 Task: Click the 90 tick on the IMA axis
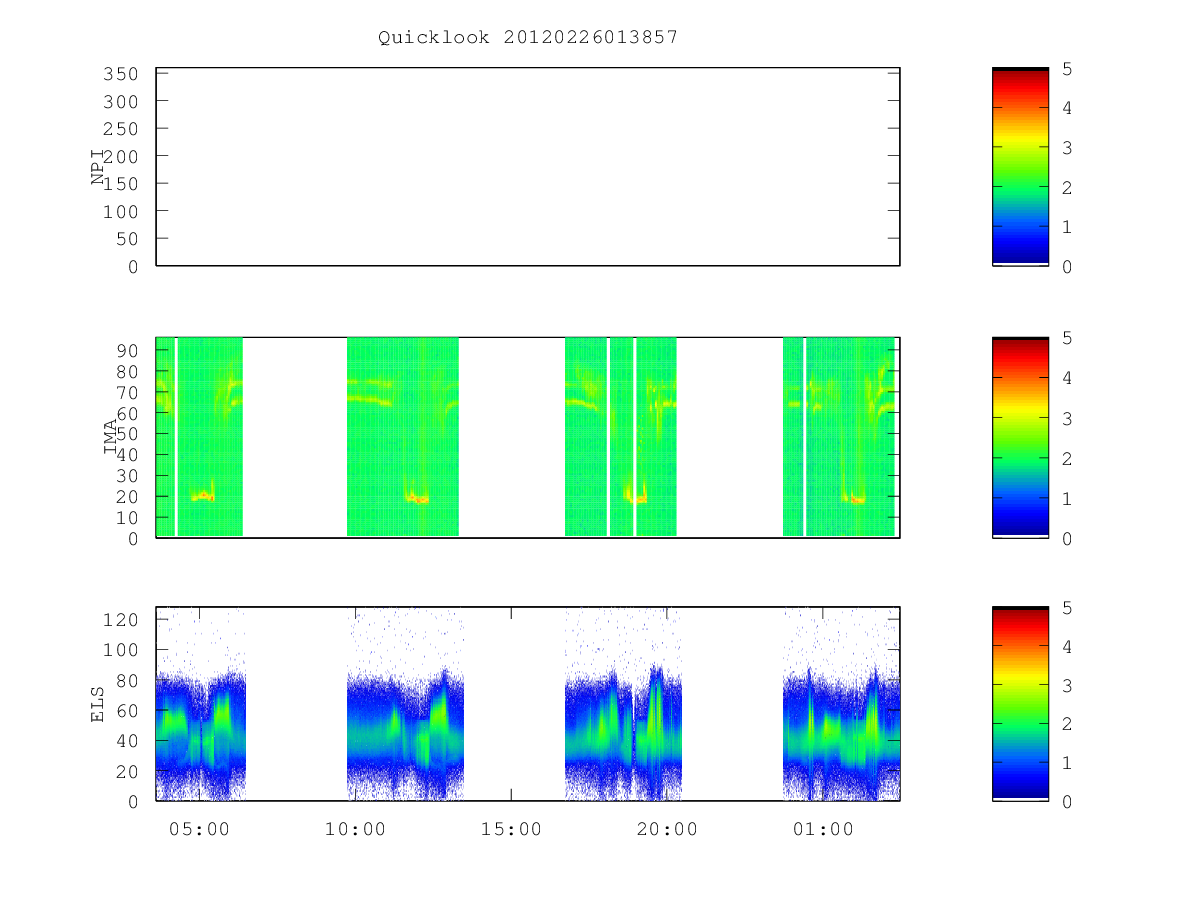point(127,350)
